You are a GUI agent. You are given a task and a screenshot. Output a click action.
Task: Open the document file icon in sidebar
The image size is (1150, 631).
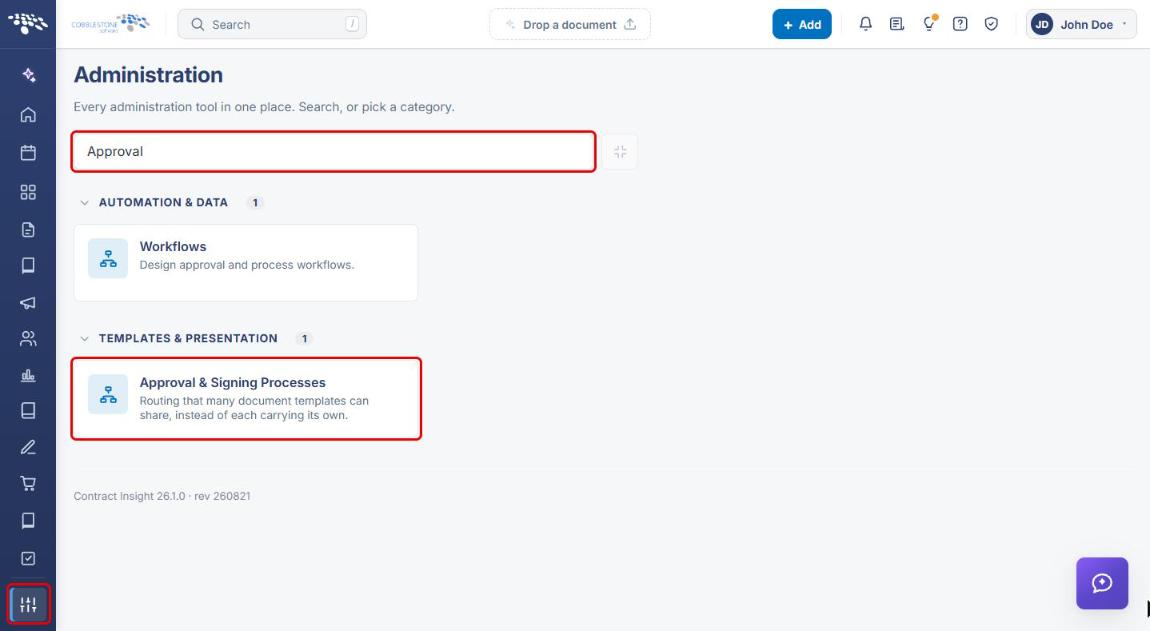pyautogui.click(x=28, y=230)
